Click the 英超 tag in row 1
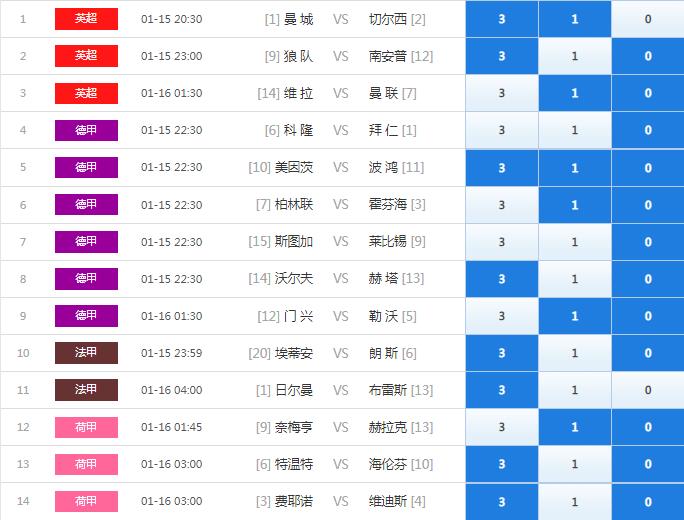 coord(86,19)
